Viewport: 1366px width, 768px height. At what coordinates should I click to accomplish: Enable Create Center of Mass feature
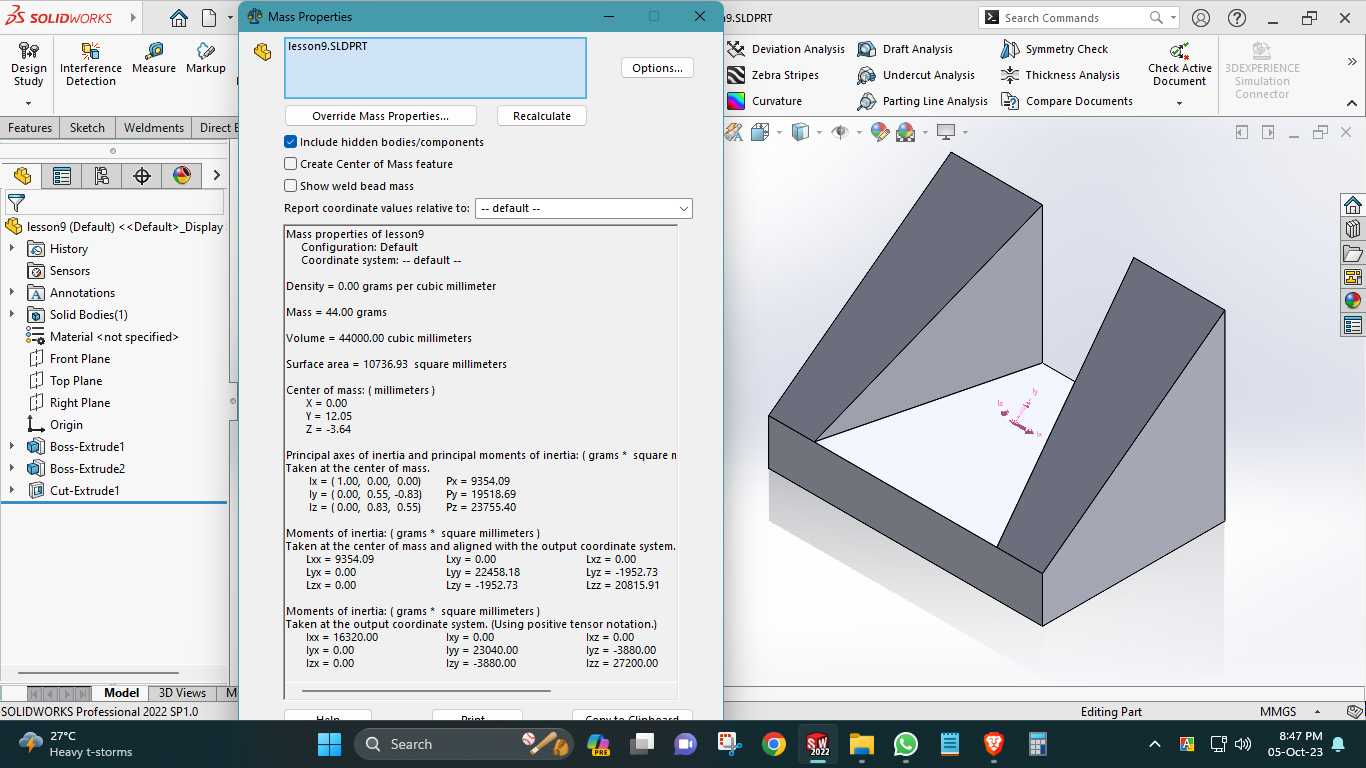coord(291,164)
